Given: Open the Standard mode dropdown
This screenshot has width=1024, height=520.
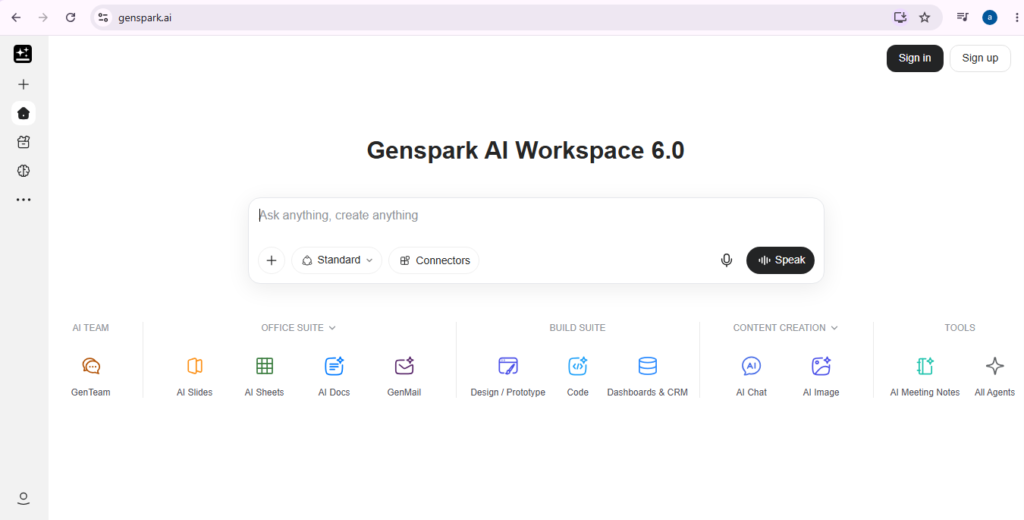Looking at the screenshot, I should tap(337, 260).
